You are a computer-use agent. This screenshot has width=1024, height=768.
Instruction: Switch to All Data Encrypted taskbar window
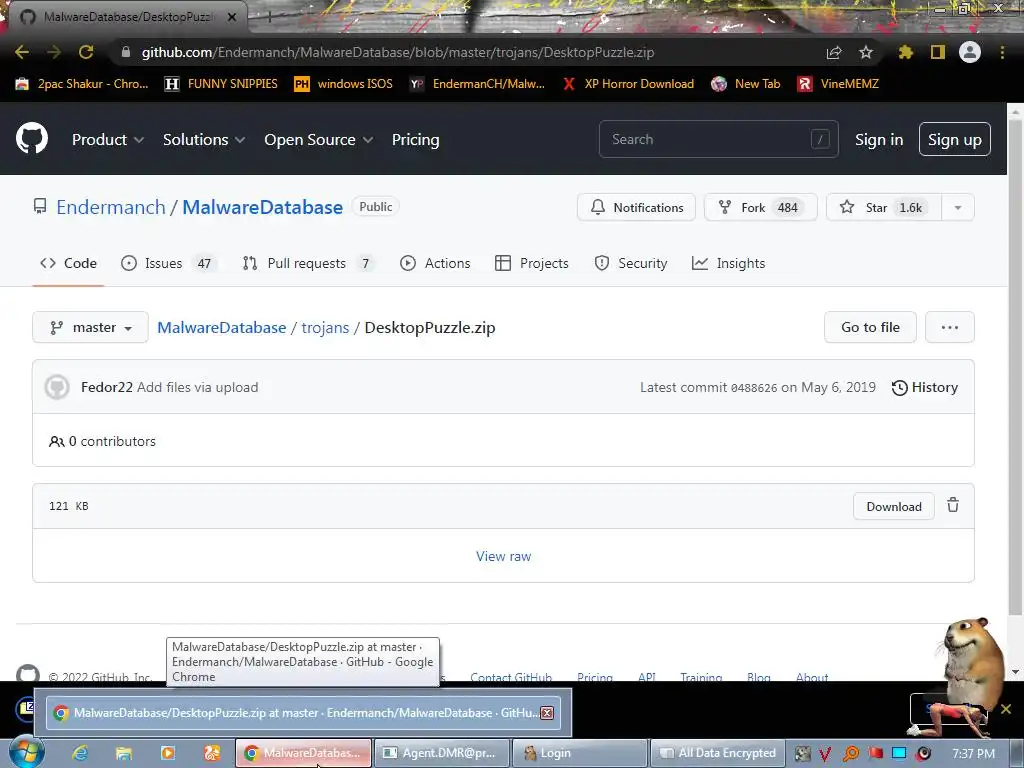pos(717,753)
